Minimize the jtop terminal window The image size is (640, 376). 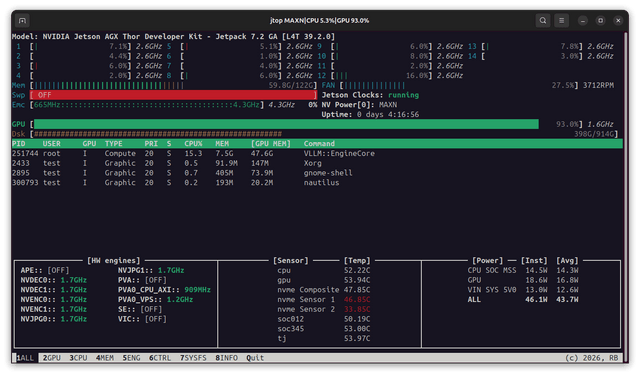point(583,20)
